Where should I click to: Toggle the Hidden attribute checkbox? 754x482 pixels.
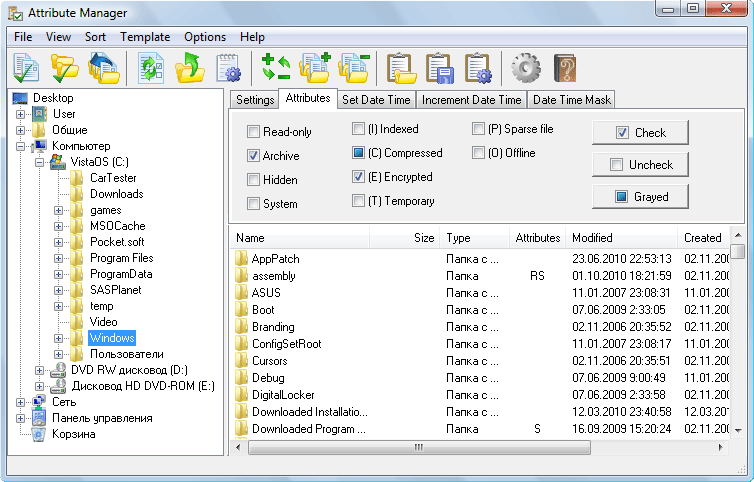(x=254, y=180)
